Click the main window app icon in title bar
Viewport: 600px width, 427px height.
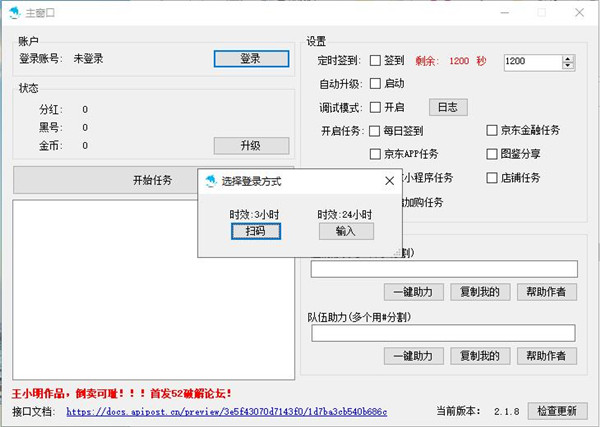(x=13, y=13)
